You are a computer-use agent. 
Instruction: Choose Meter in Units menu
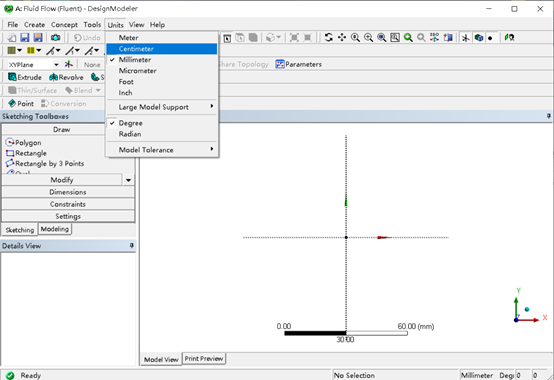coord(162,38)
